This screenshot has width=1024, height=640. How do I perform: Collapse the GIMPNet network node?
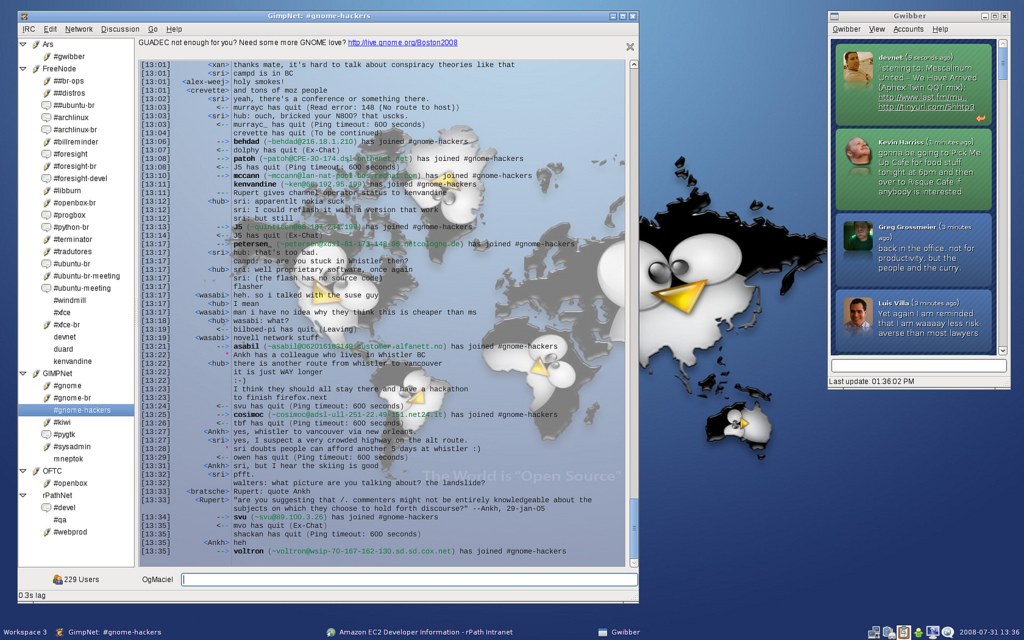pos(24,373)
